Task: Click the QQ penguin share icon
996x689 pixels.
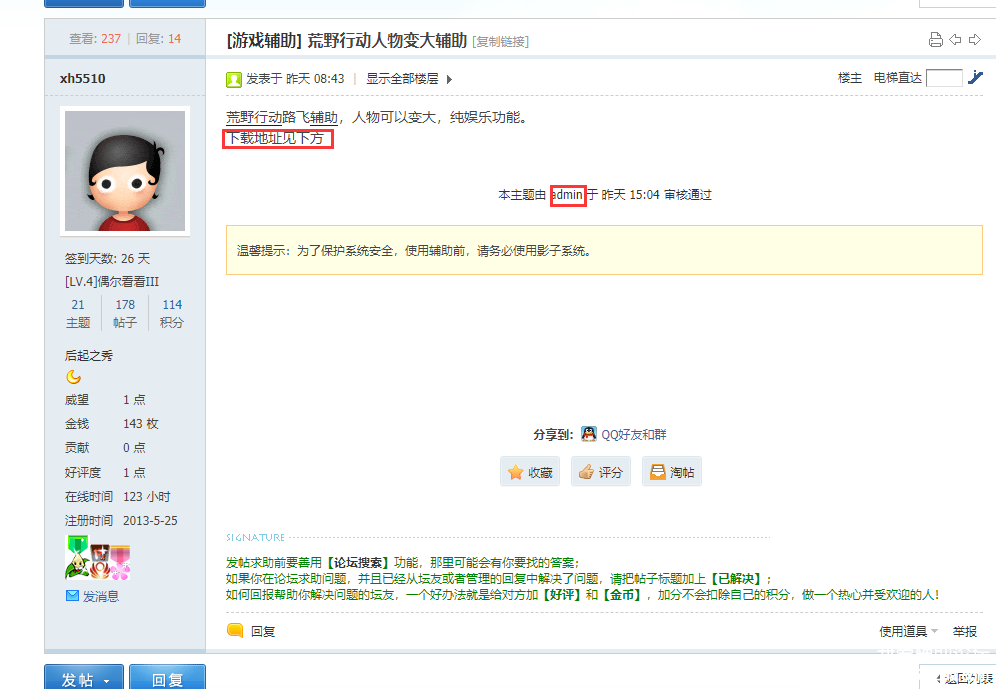Action: pos(589,434)
